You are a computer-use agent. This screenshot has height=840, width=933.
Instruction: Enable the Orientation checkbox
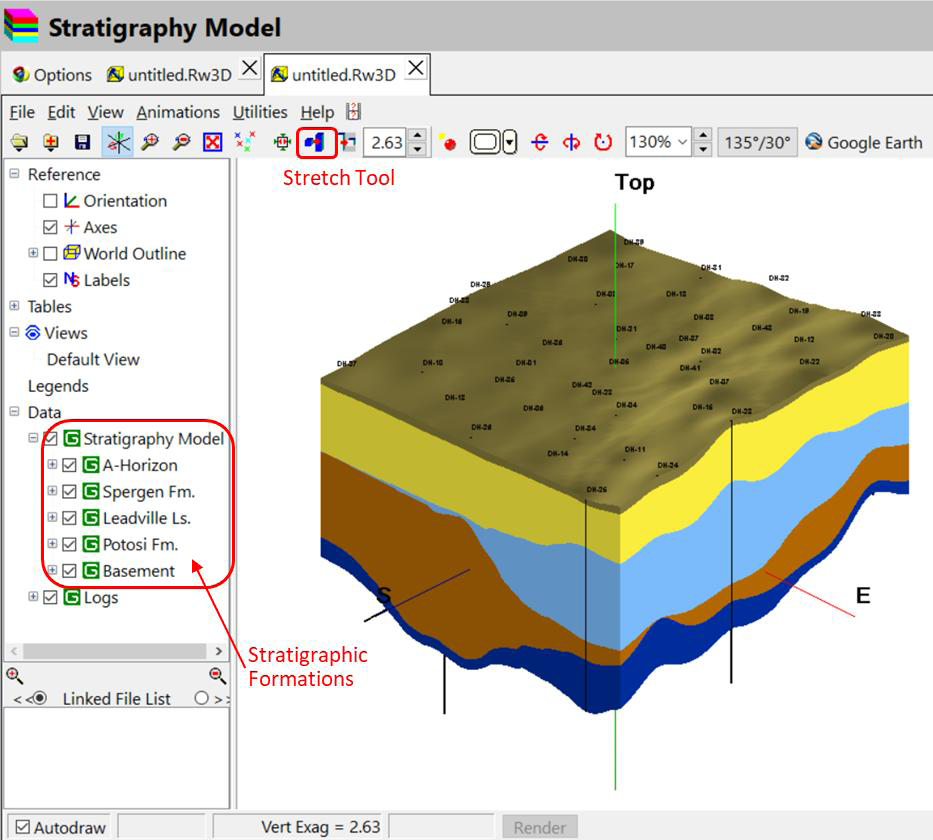(x=51, y=201)
